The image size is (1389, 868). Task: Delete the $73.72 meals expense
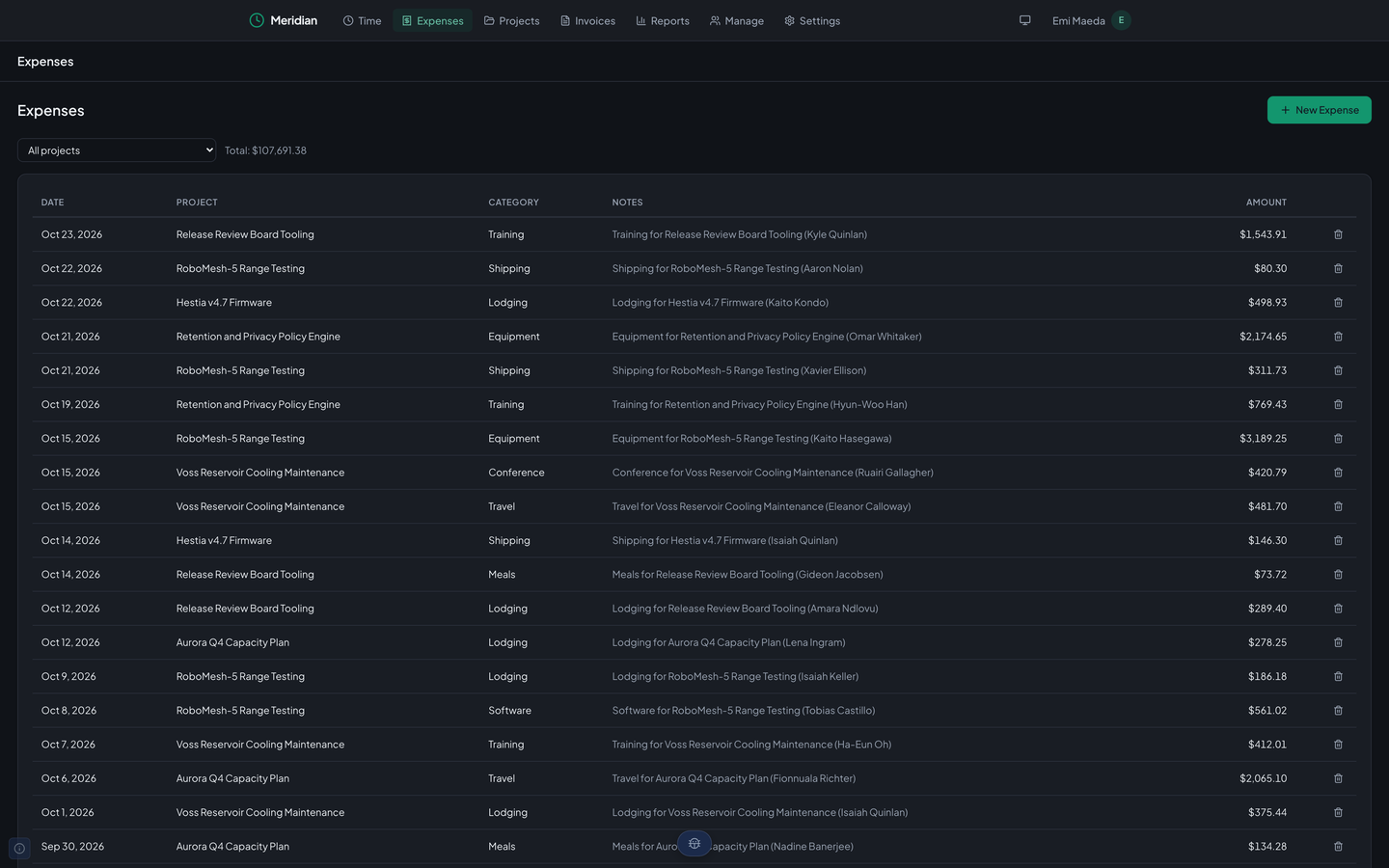pyautogui.click(x=1338, y=574)
